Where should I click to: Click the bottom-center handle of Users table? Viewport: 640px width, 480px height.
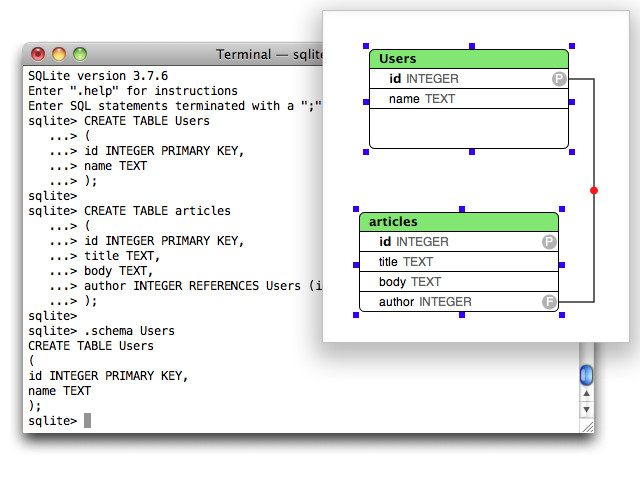tap(472, 152)
